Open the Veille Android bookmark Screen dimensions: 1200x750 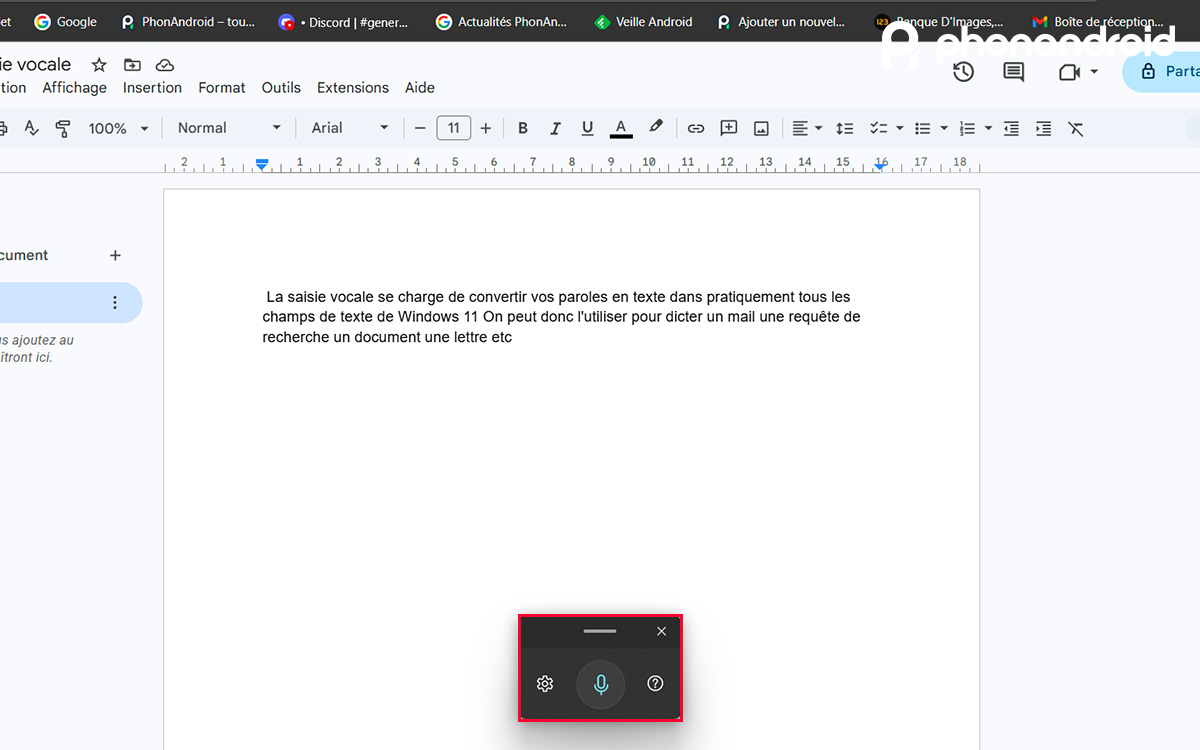pyautogui.click(x=643, y=21)
